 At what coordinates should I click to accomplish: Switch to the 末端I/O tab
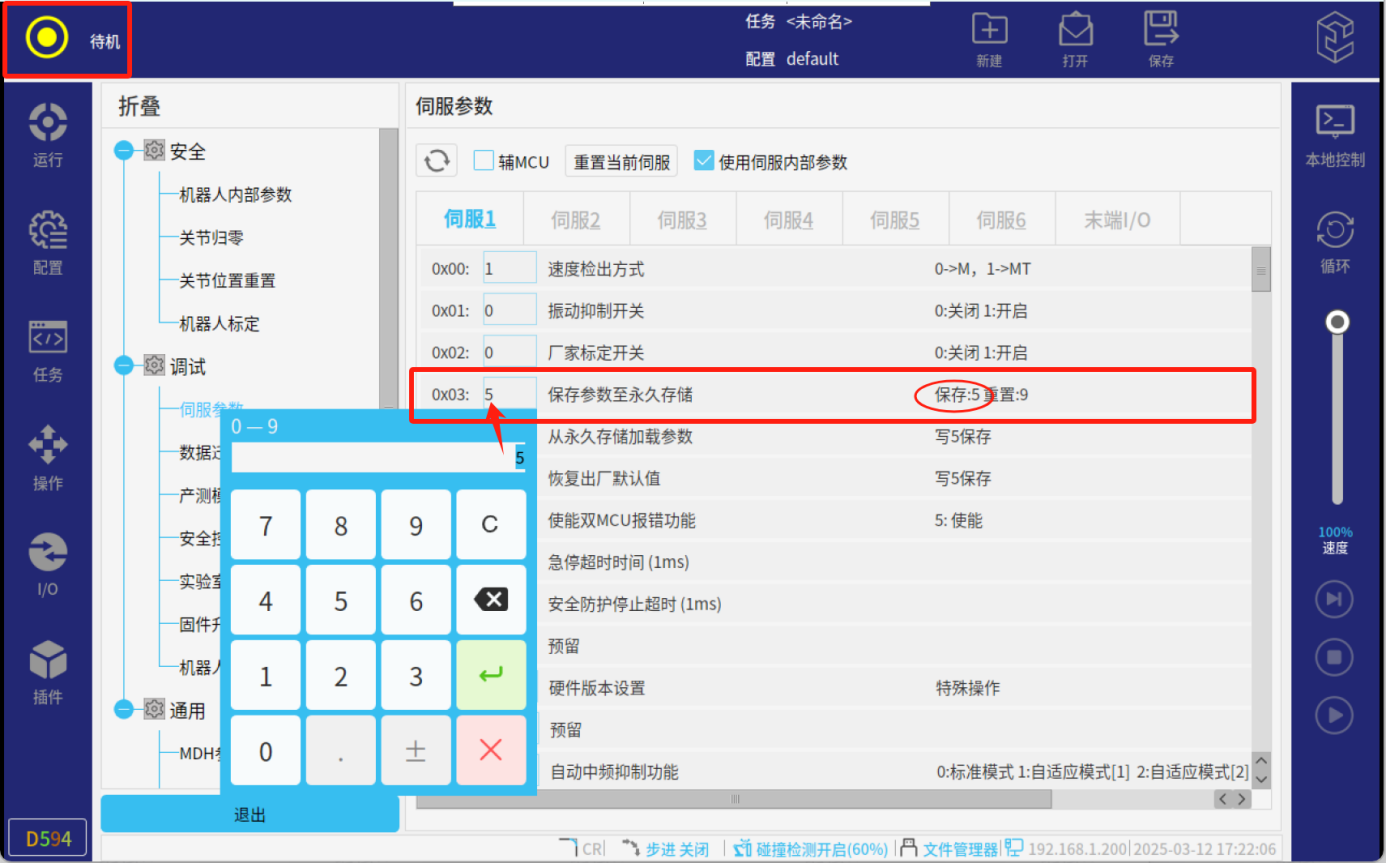[x=1117, y=220]
